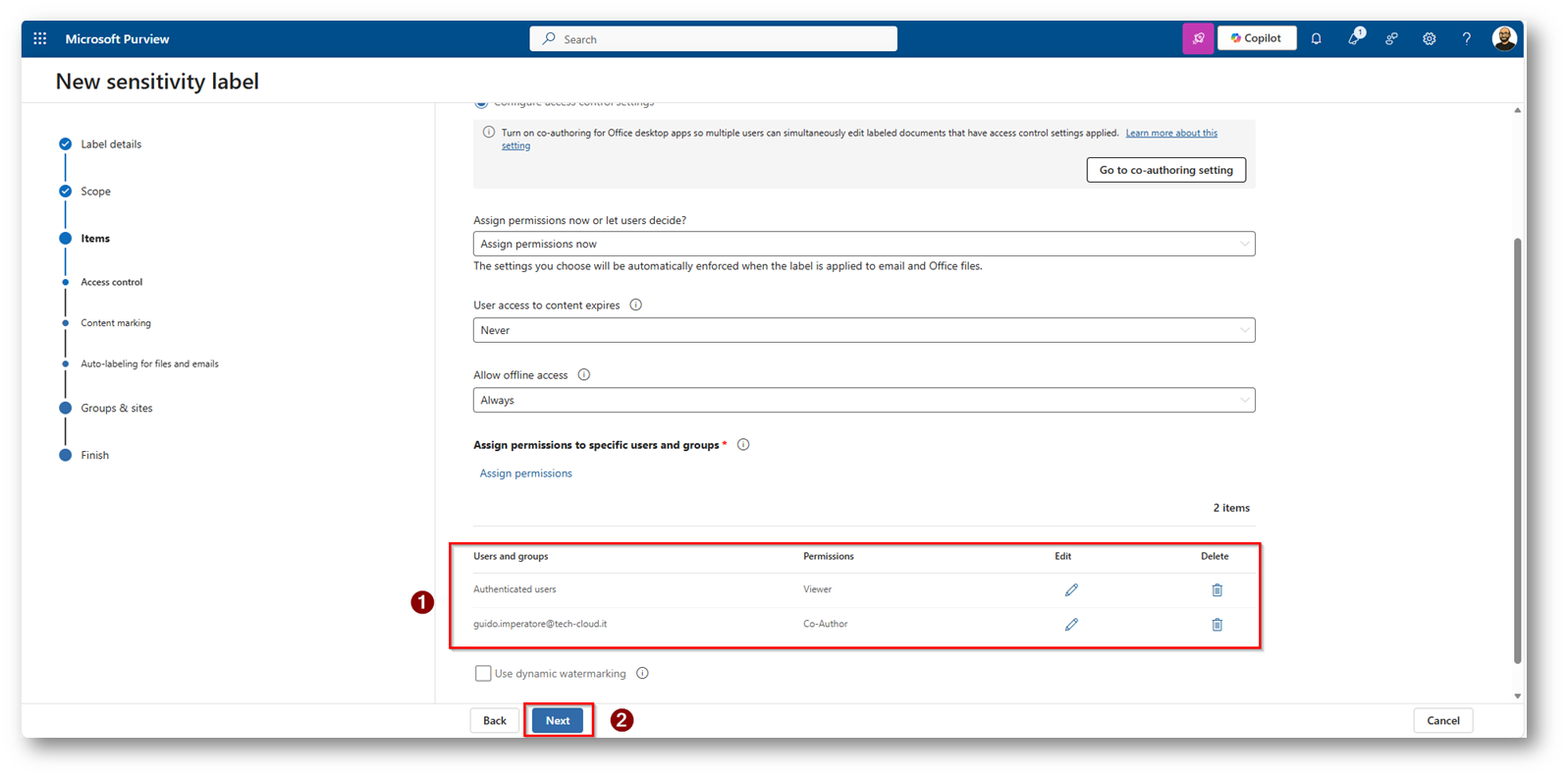
Task: Enable Use dynamic watermarking checkbox
Action: point(483,674)
